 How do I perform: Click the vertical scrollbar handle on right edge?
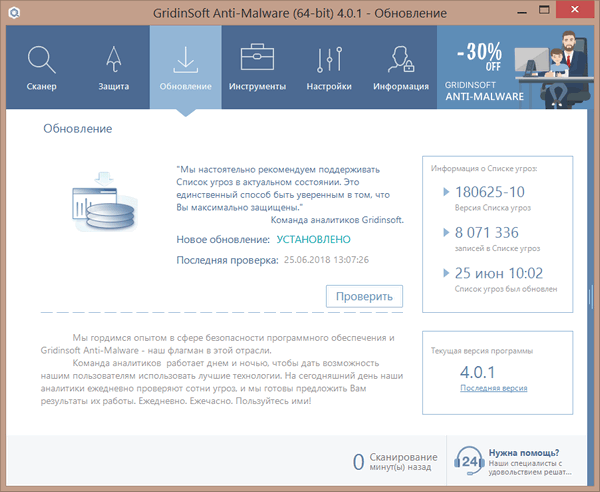[x=590, y=296]
